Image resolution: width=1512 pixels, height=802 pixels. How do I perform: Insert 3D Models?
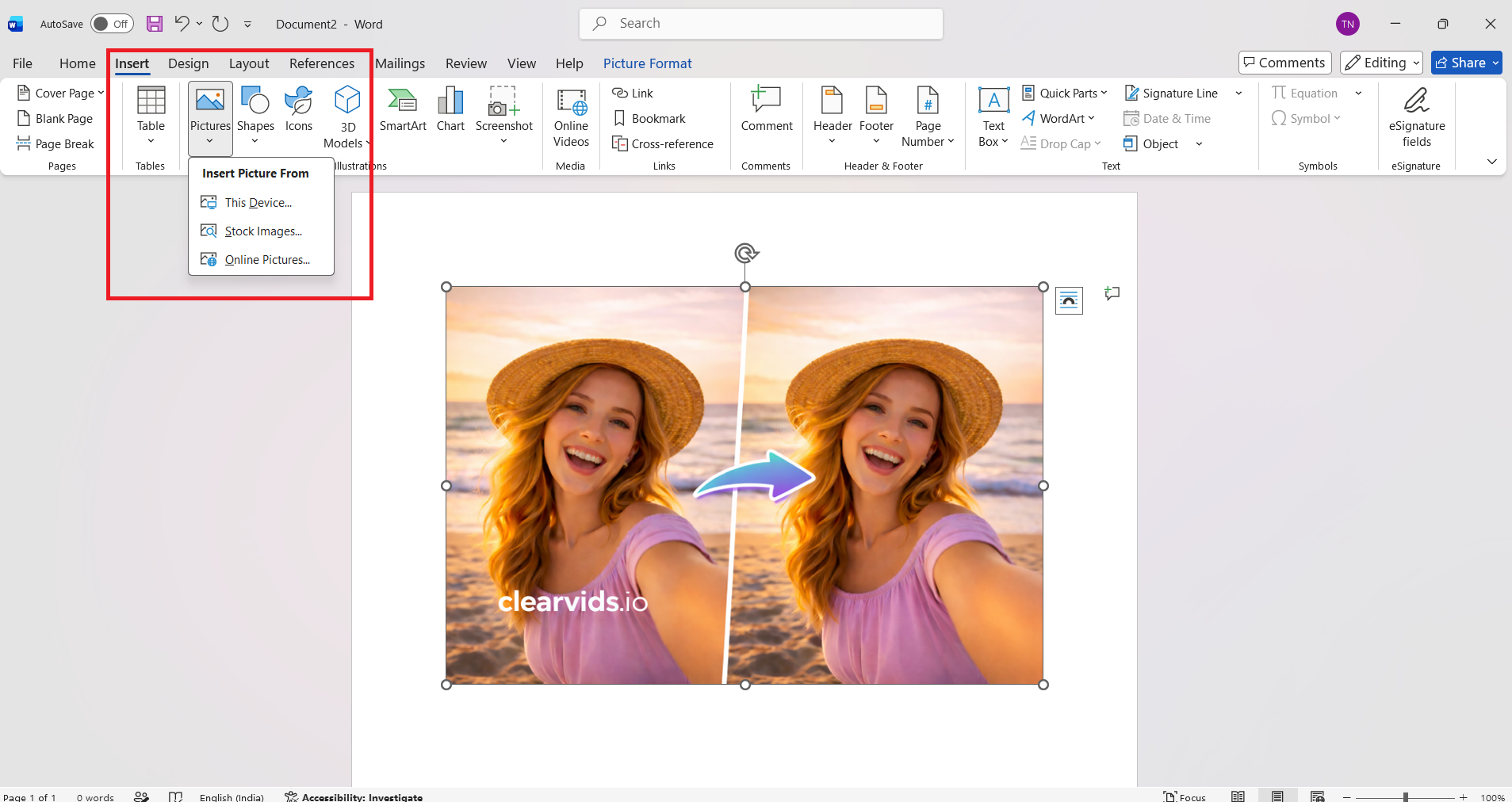(x=347, y=117)
